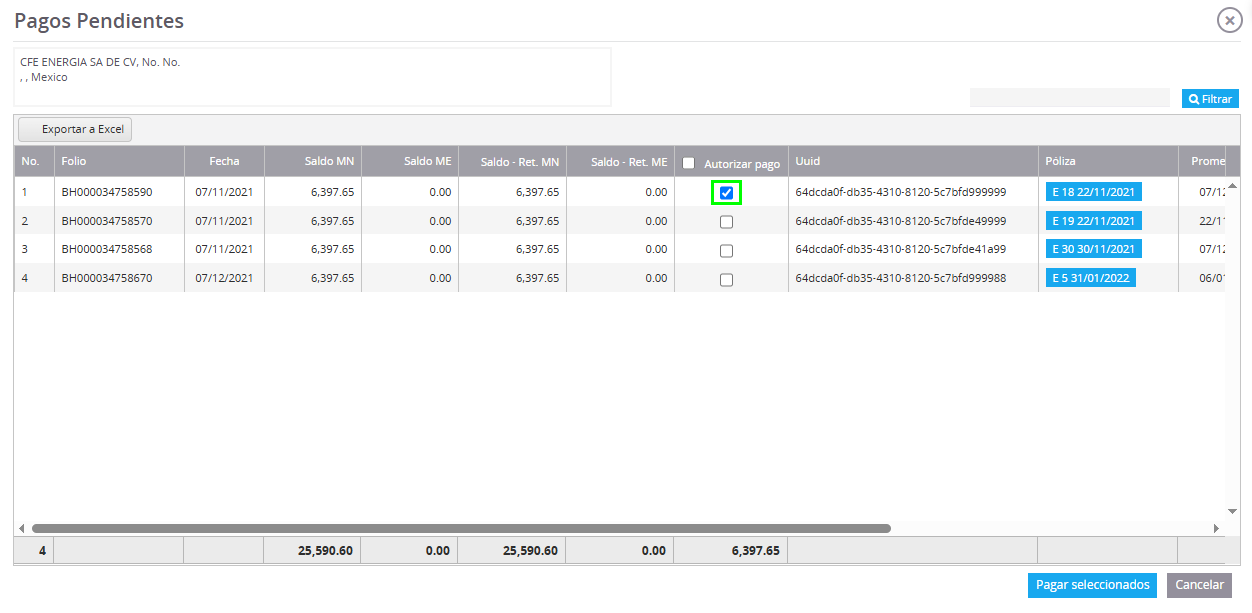
Task: Click Uuid ending in 5c7bfde41a99
Action: coord(900,249)
